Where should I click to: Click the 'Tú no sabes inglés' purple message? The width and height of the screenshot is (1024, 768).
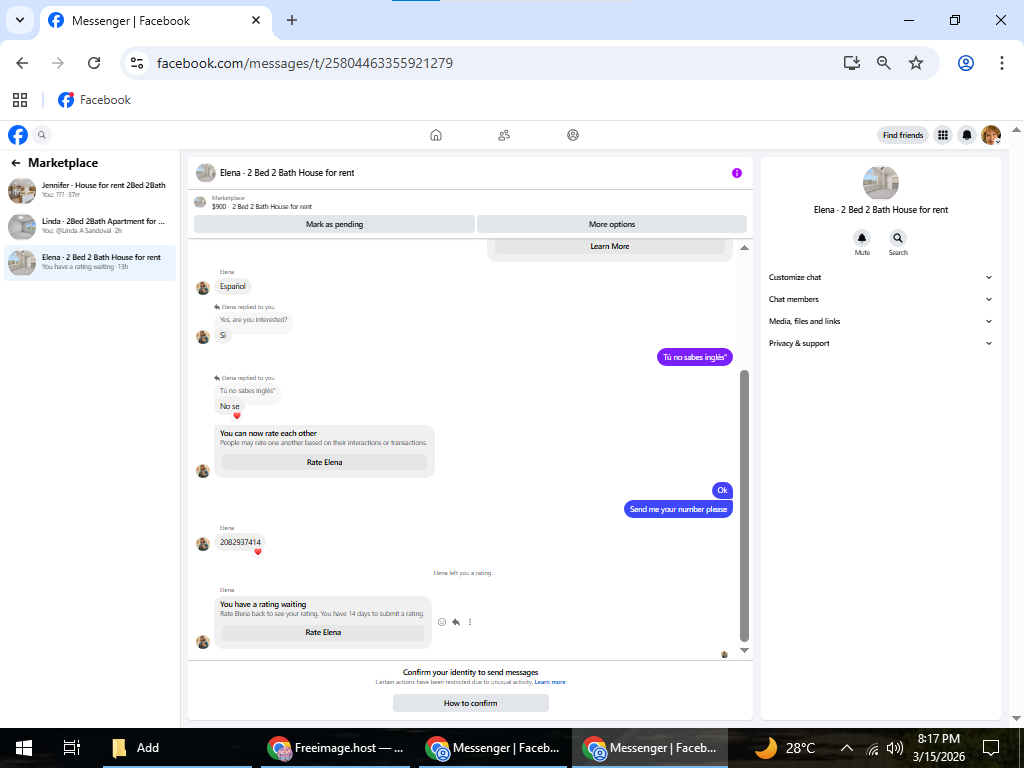[695, 357]
